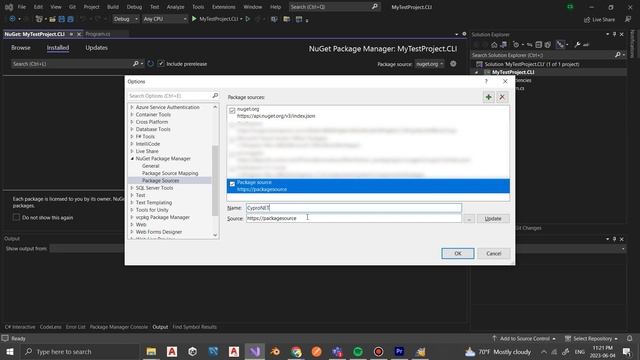
Task: Open Visual Studio from the taskbar
Action: pyautogui.click(x=255, y=351)
